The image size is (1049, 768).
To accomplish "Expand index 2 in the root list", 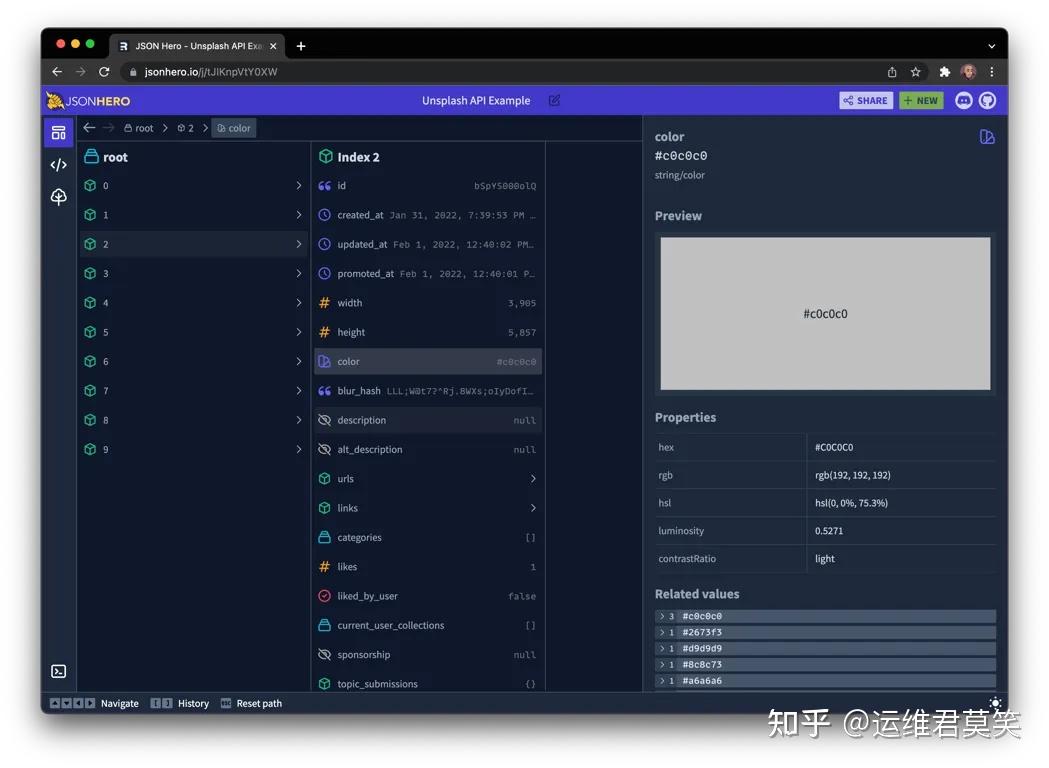I will pyautogui.click(x=296, y=243).
